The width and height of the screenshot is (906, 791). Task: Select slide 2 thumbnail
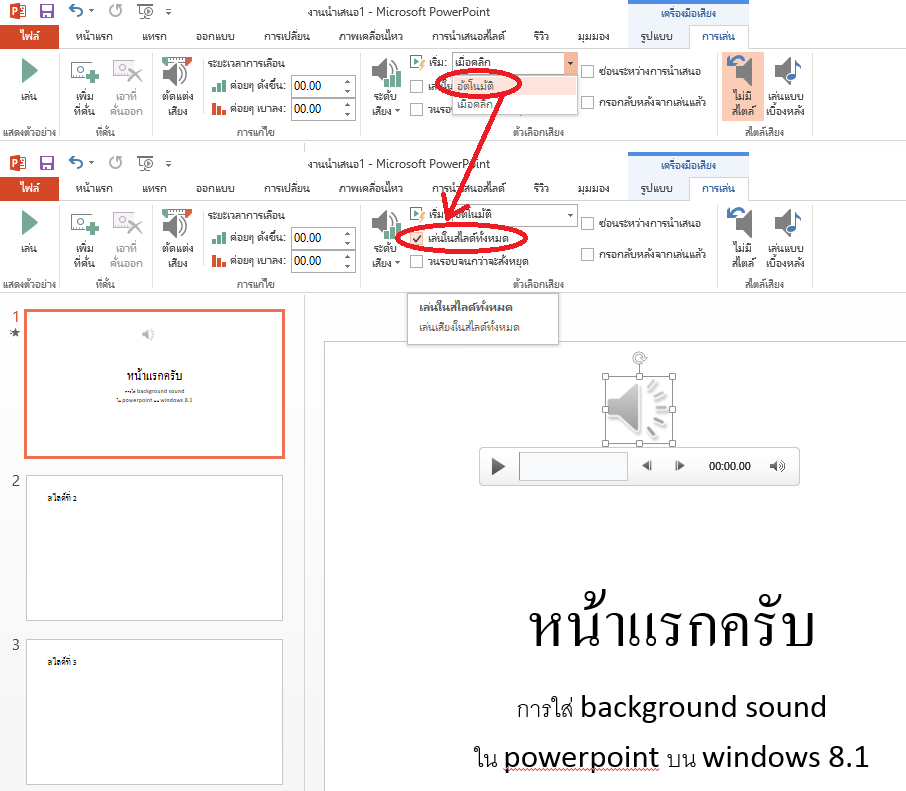(x=154, y=548)
